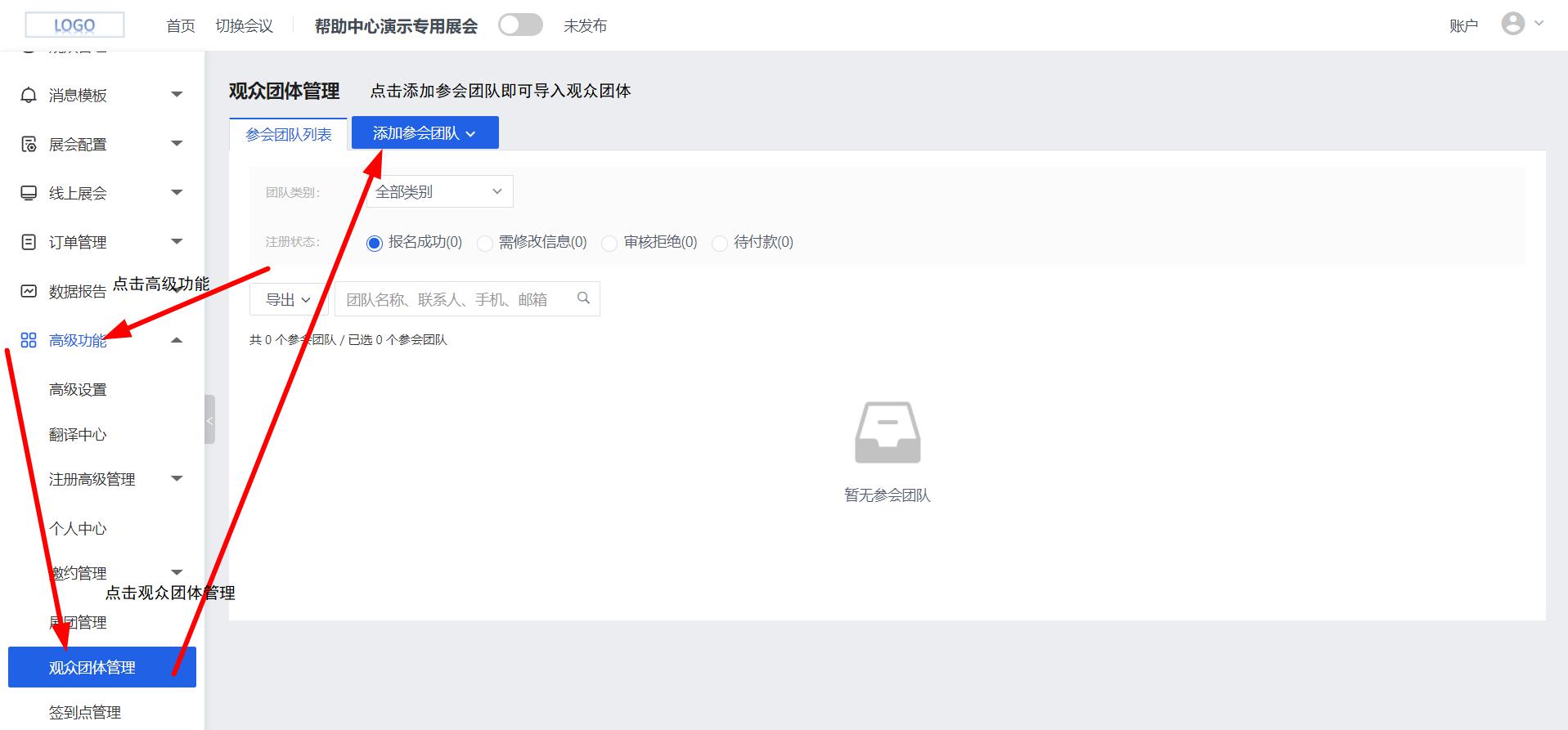
Task: Select the 需修改信息(0) radio option
Action: click(485, 244)
